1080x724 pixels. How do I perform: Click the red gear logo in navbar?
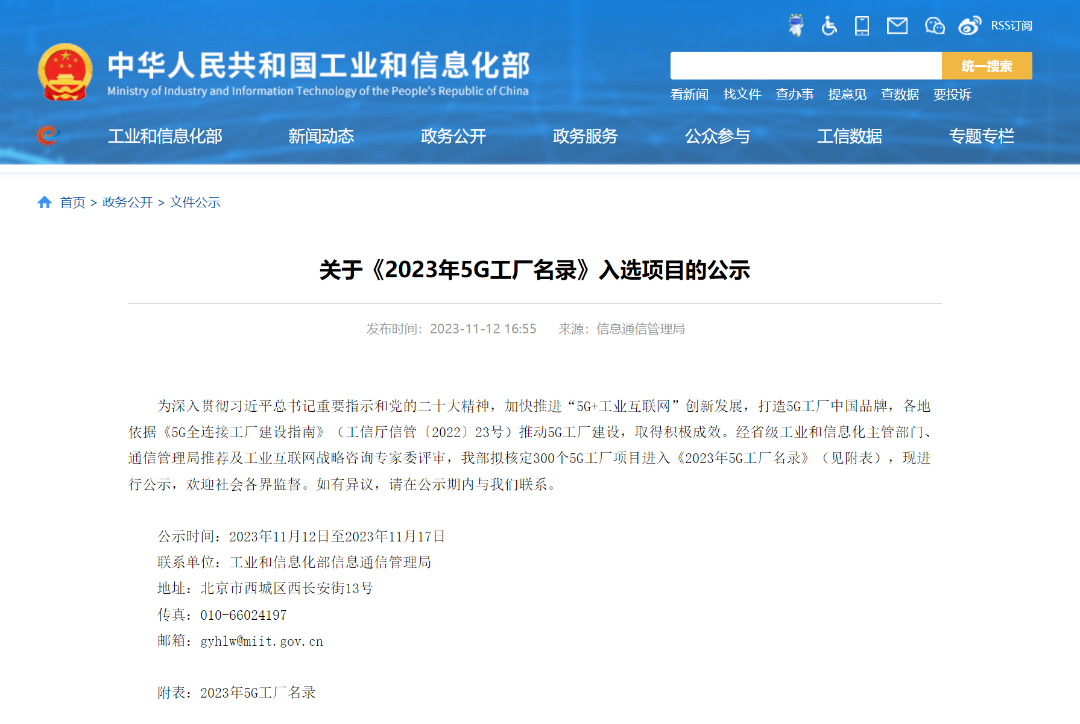coord(47,135)
